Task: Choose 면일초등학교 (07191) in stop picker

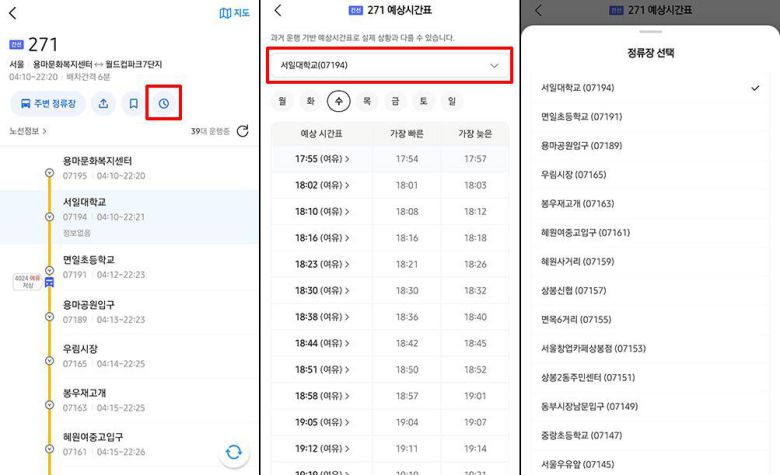Action: coord(651,116)
